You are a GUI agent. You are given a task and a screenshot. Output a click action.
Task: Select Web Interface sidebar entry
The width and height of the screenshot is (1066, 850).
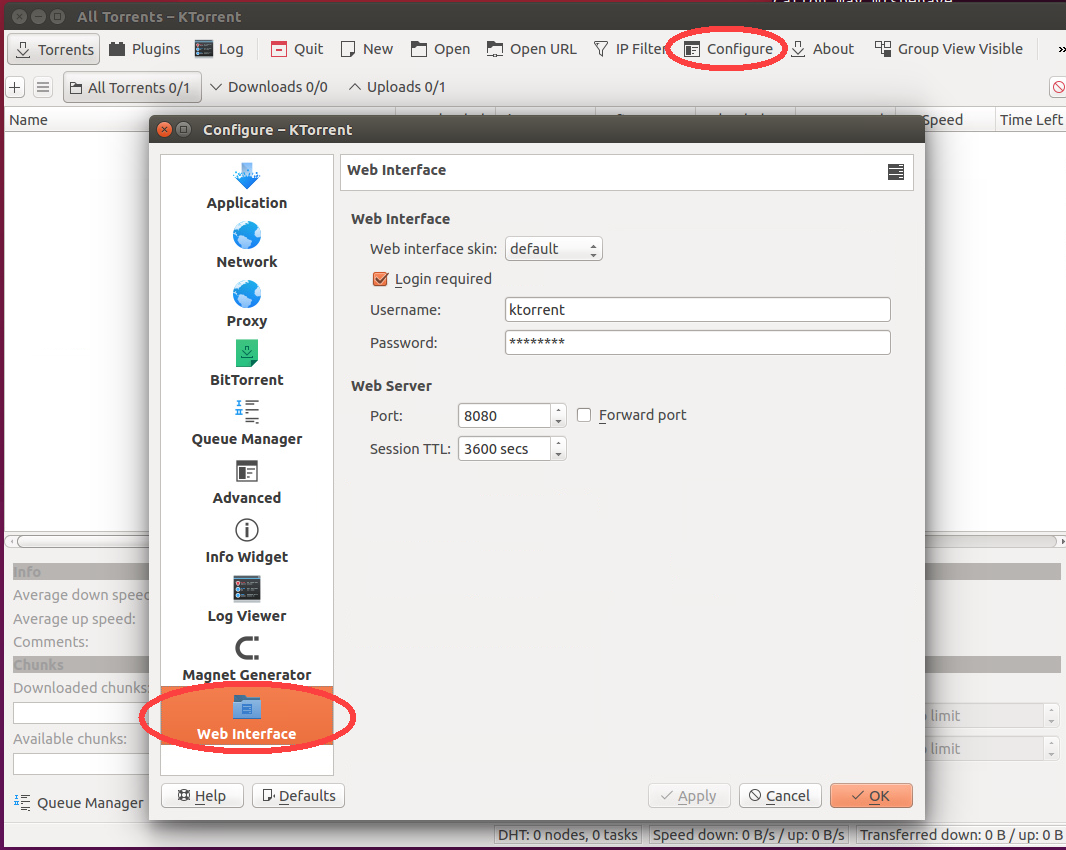point(246,716)
